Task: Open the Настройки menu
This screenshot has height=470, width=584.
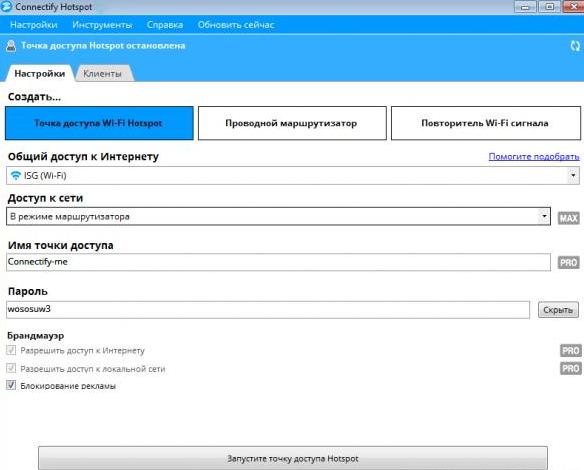Action: 34,25
